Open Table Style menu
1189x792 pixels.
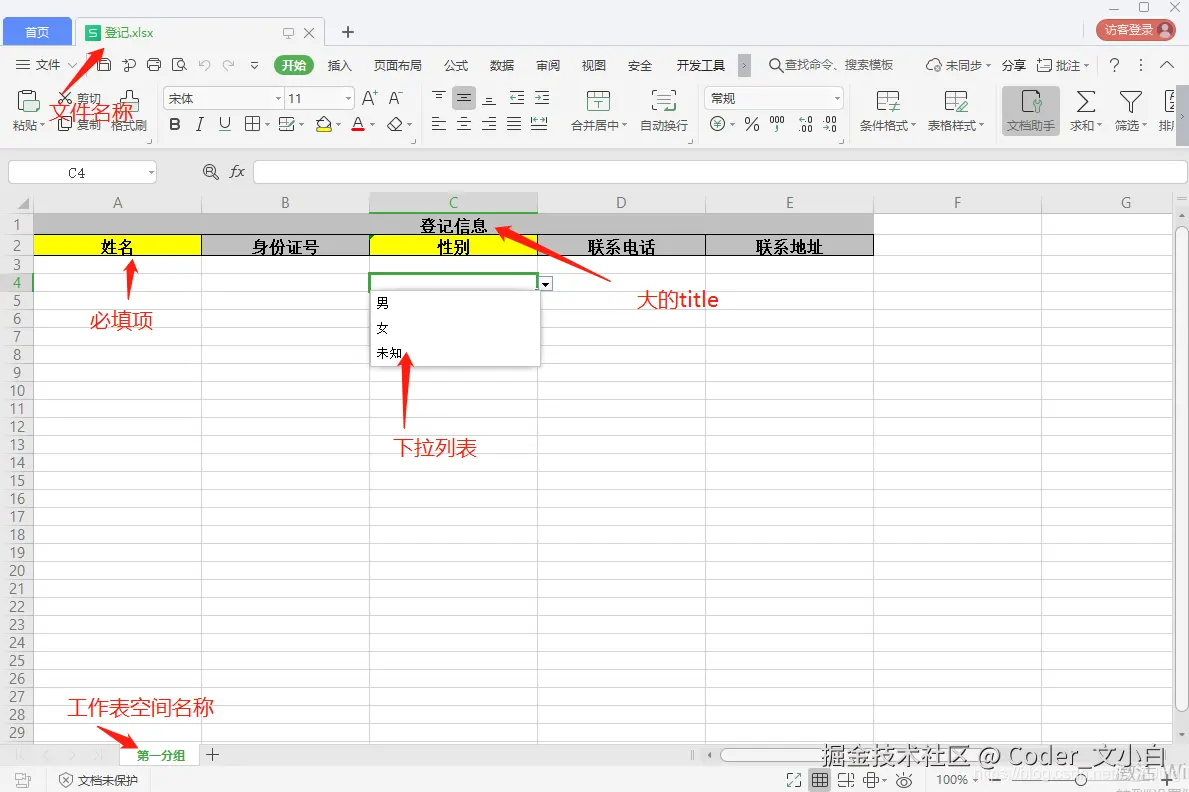(955, 111)
